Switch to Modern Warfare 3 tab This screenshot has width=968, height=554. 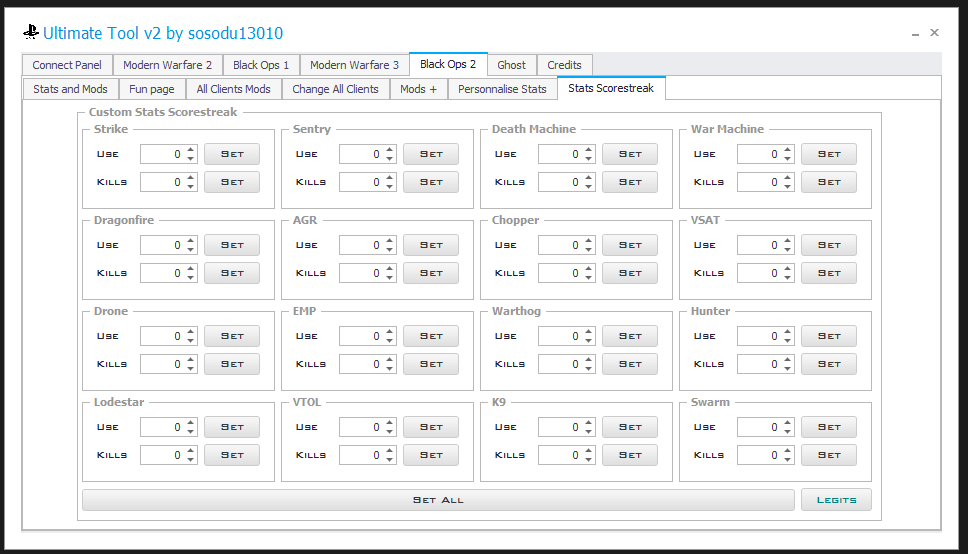coord(354,65)
